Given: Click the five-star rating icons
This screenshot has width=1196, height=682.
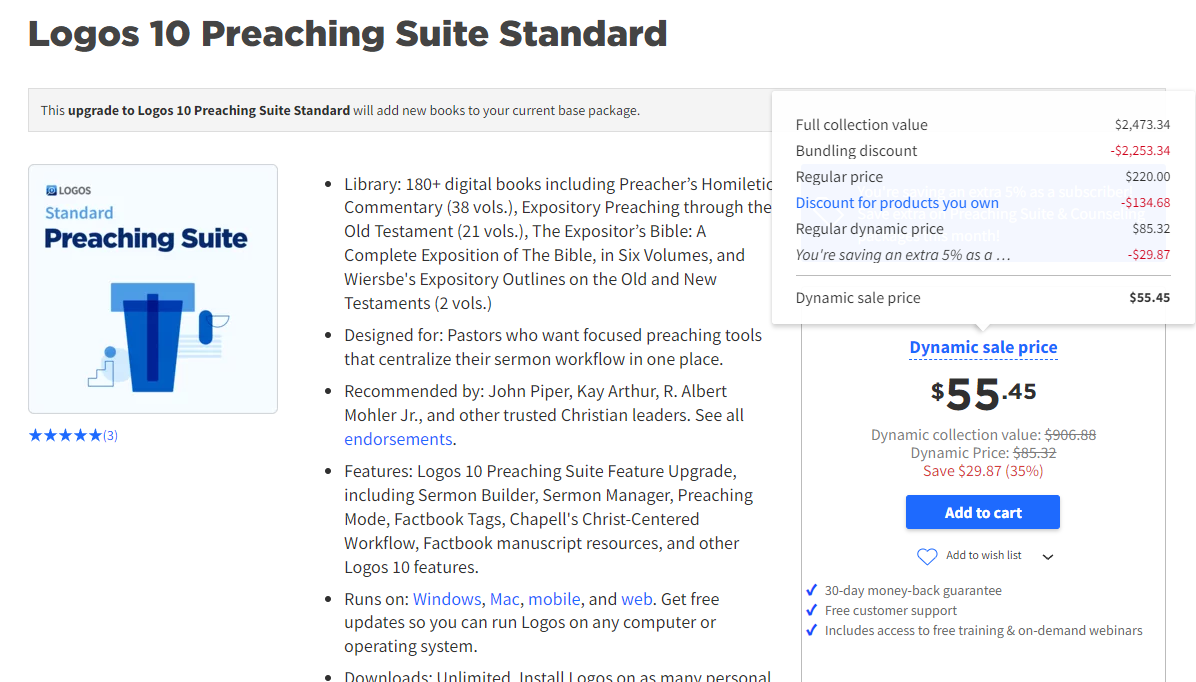Looking at the screenshot, I should pyautogui.click(x=65, y=435).
